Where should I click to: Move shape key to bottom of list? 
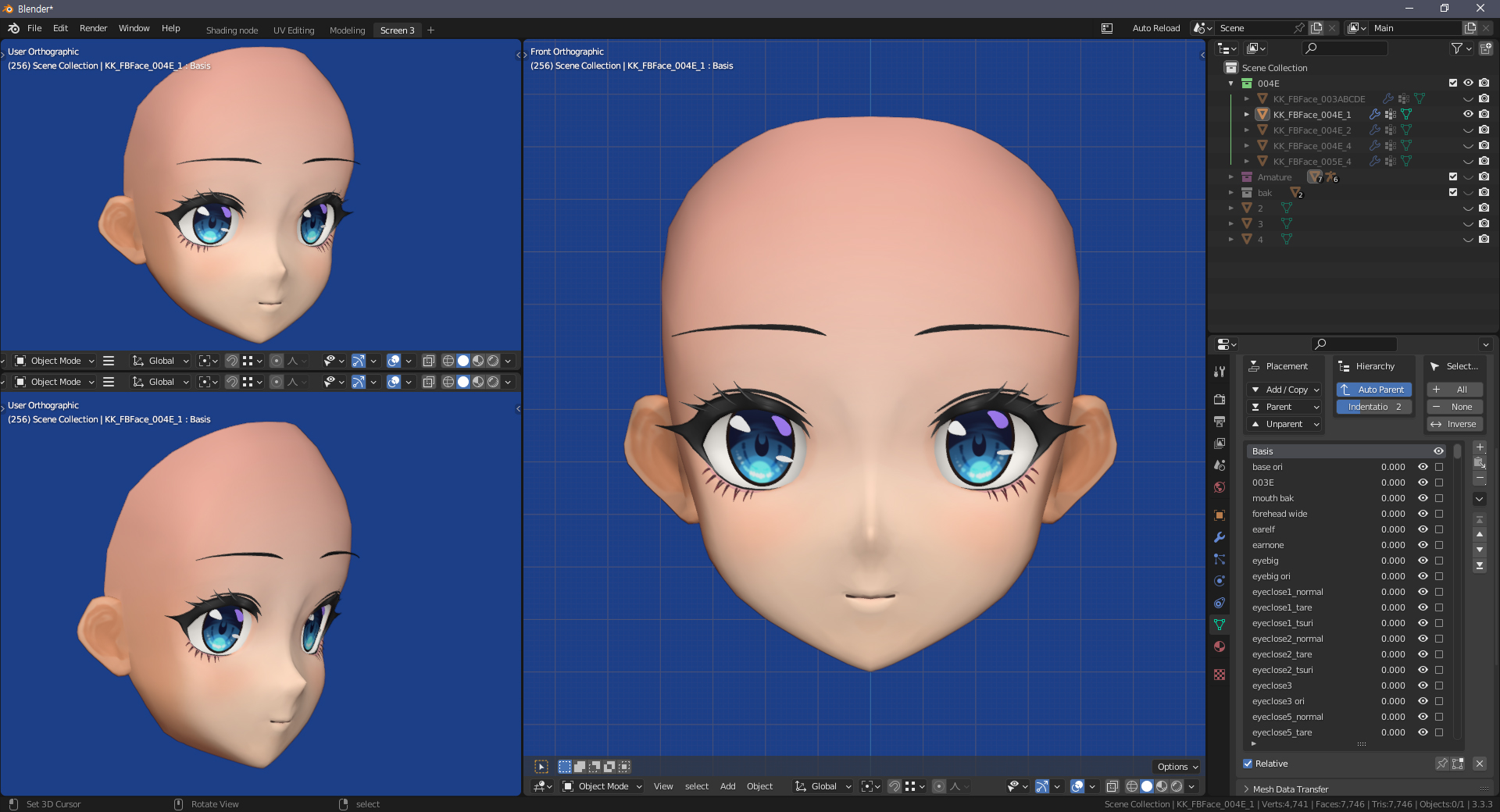(1480, 565)
